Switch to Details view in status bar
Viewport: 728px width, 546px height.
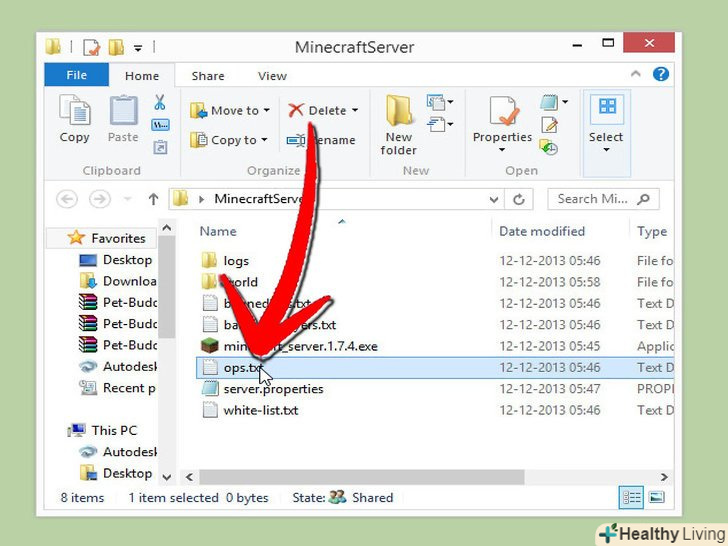click(631, 497)
